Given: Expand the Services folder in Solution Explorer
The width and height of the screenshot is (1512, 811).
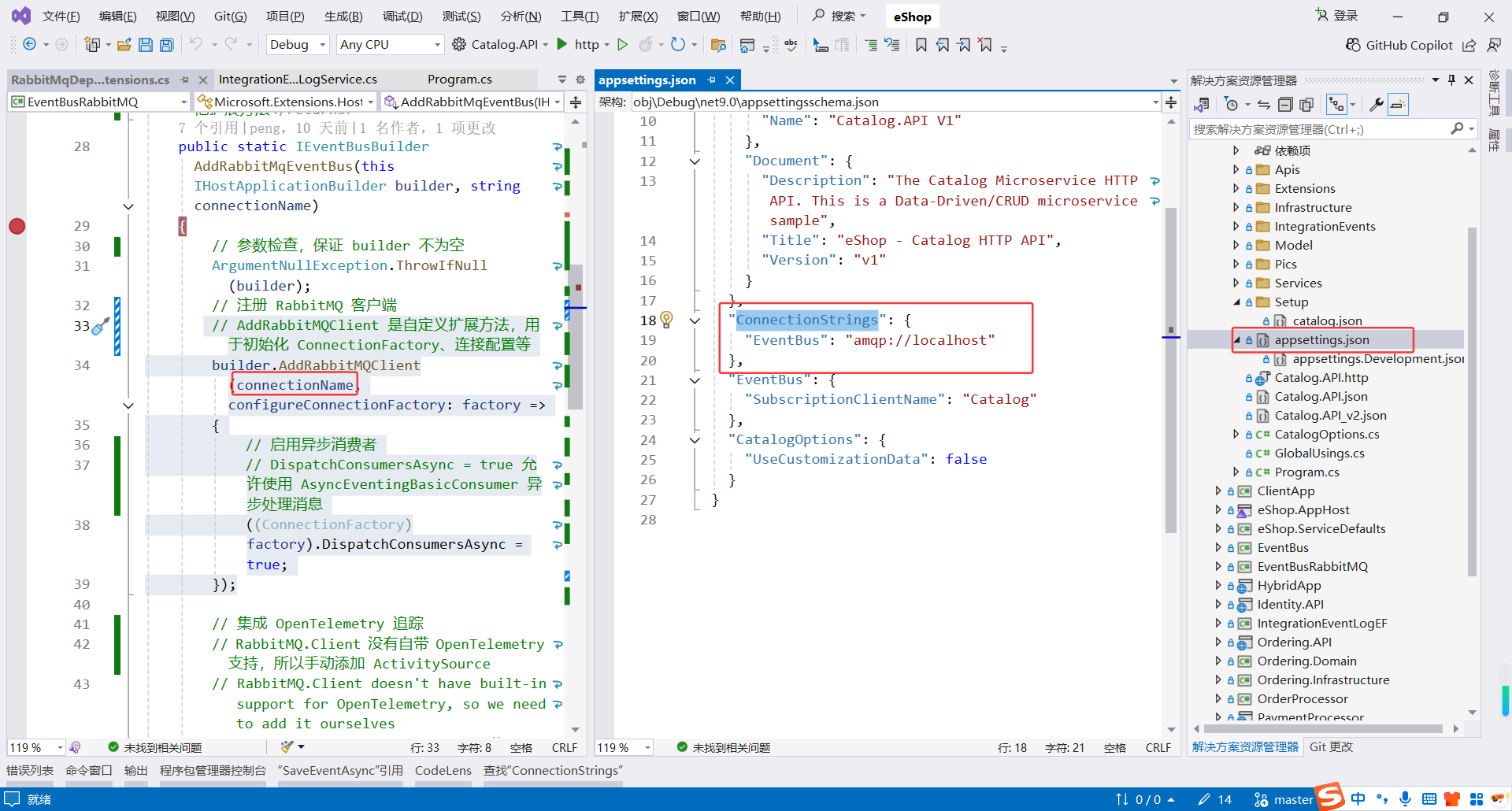Looking at the screenshot, I should coord(1236,283).
